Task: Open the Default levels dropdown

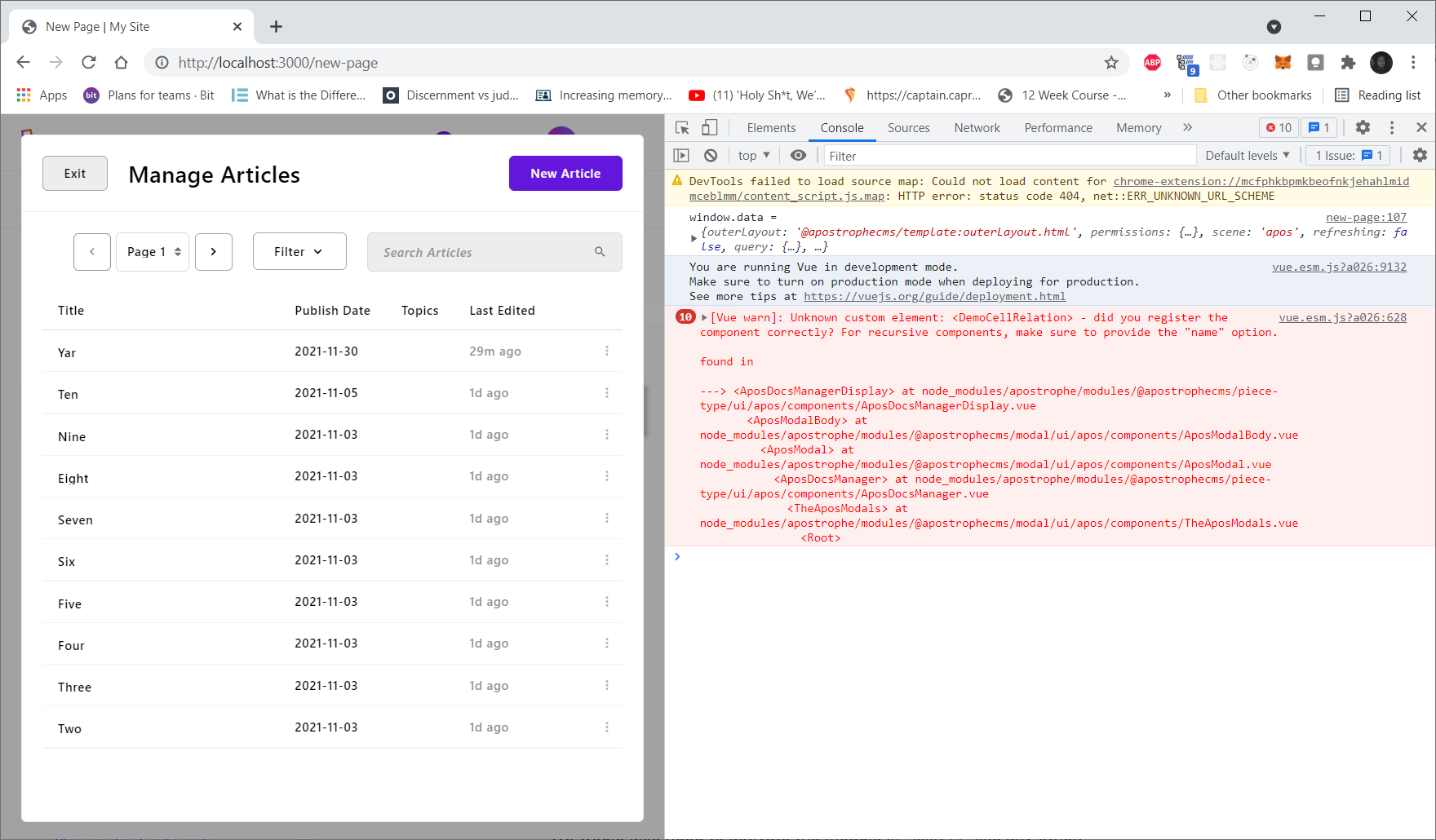Action: pyautogui.click(x=1247, y=155)
